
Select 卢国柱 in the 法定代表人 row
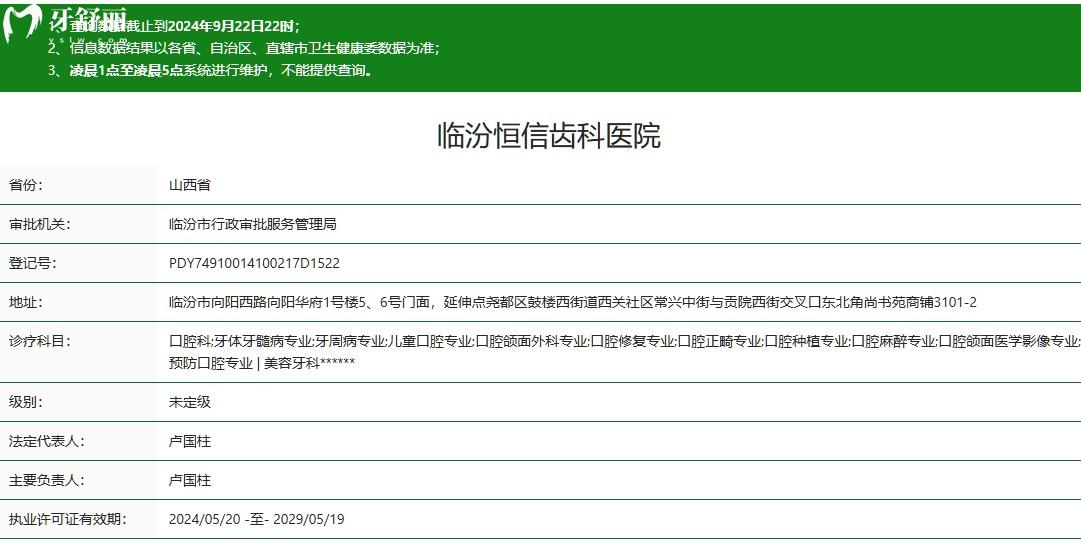[x=190, y=442]
